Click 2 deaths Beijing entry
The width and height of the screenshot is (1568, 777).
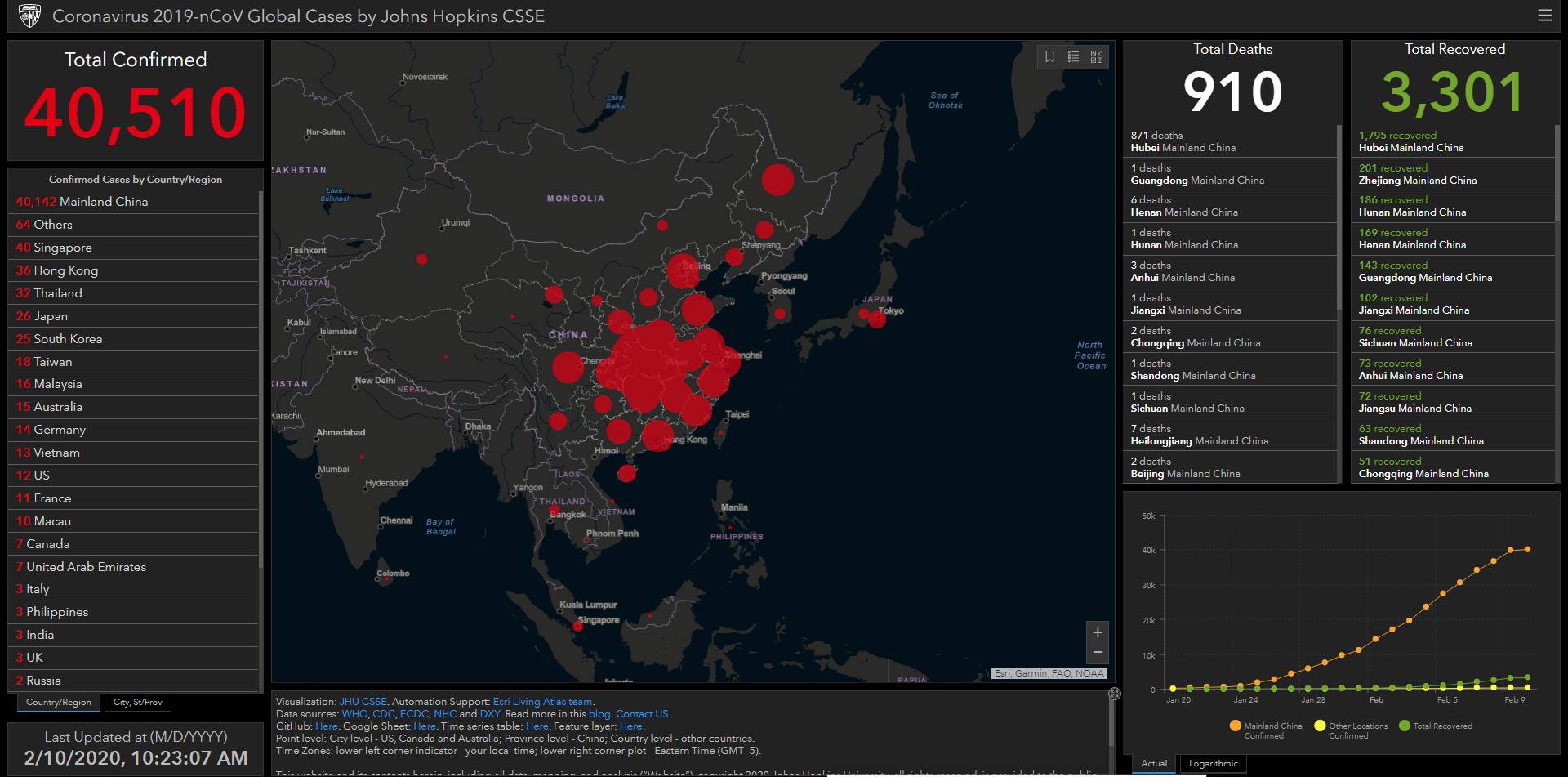pos(1231,467)
